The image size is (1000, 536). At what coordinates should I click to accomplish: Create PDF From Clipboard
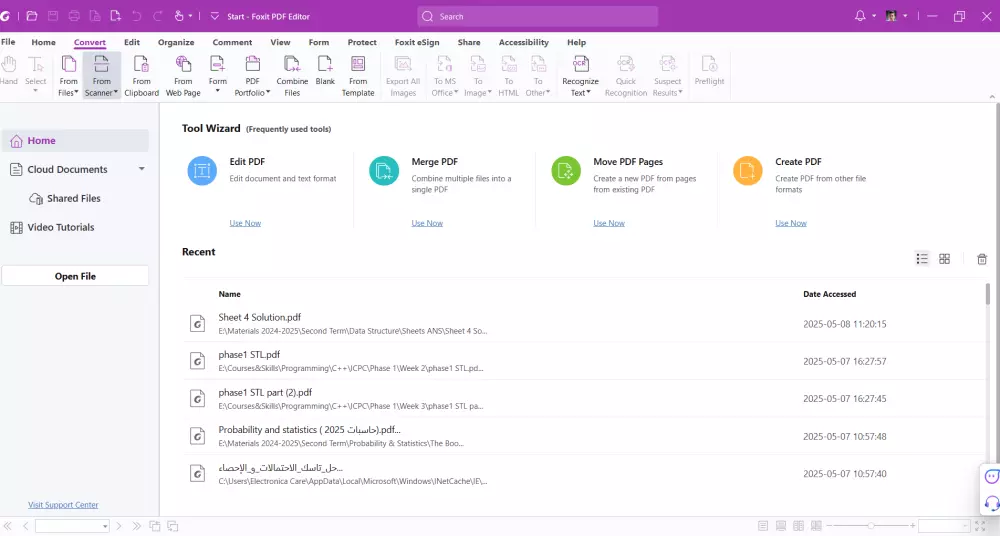coord(142,75)
